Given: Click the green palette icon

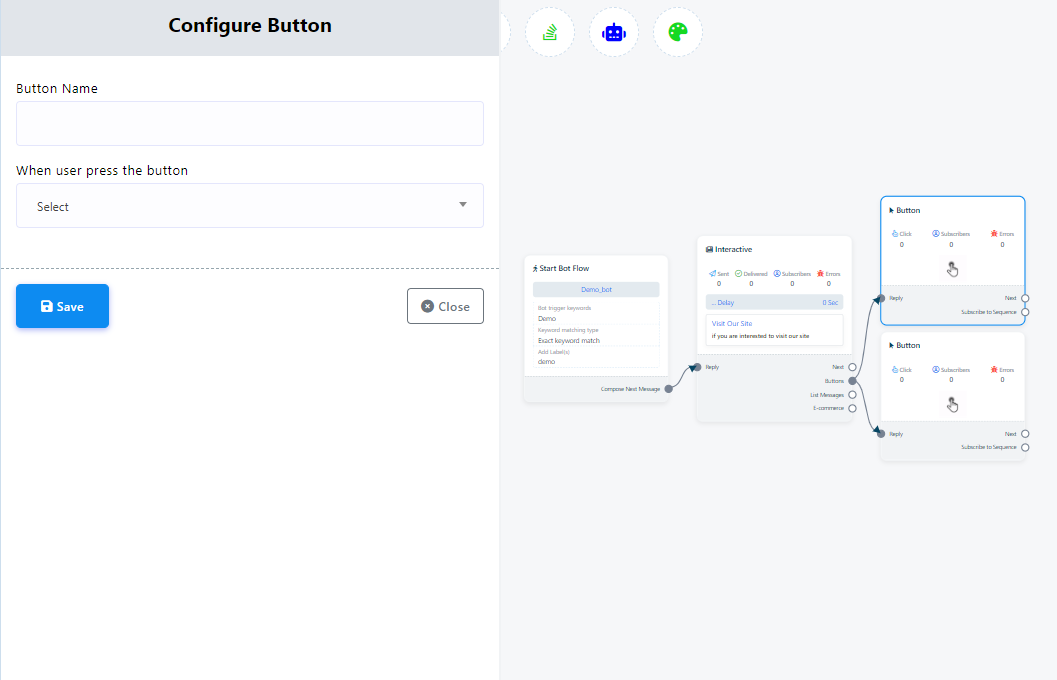Looking at the screenshot, I should 678,32.
